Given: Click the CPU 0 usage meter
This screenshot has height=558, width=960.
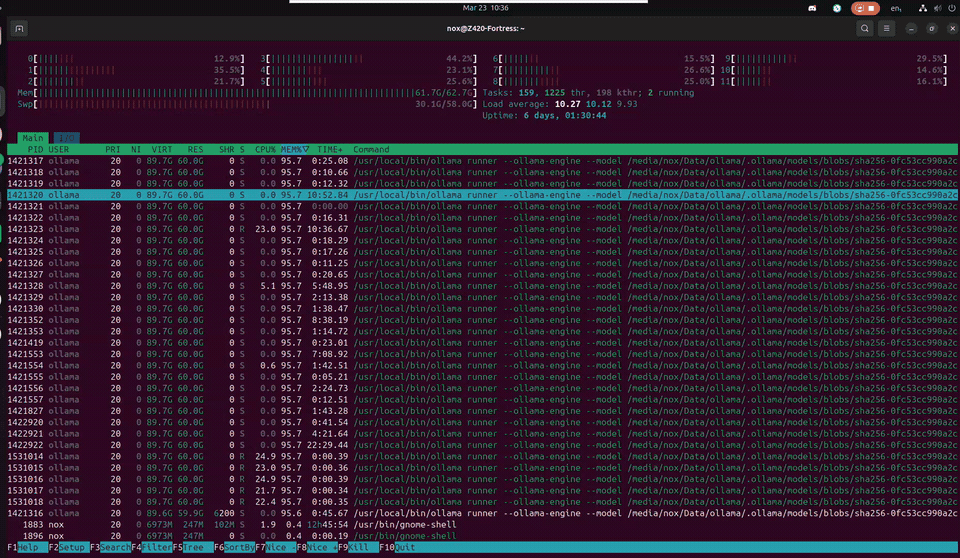Looking at the screenshot, I should tap(136, 59).
